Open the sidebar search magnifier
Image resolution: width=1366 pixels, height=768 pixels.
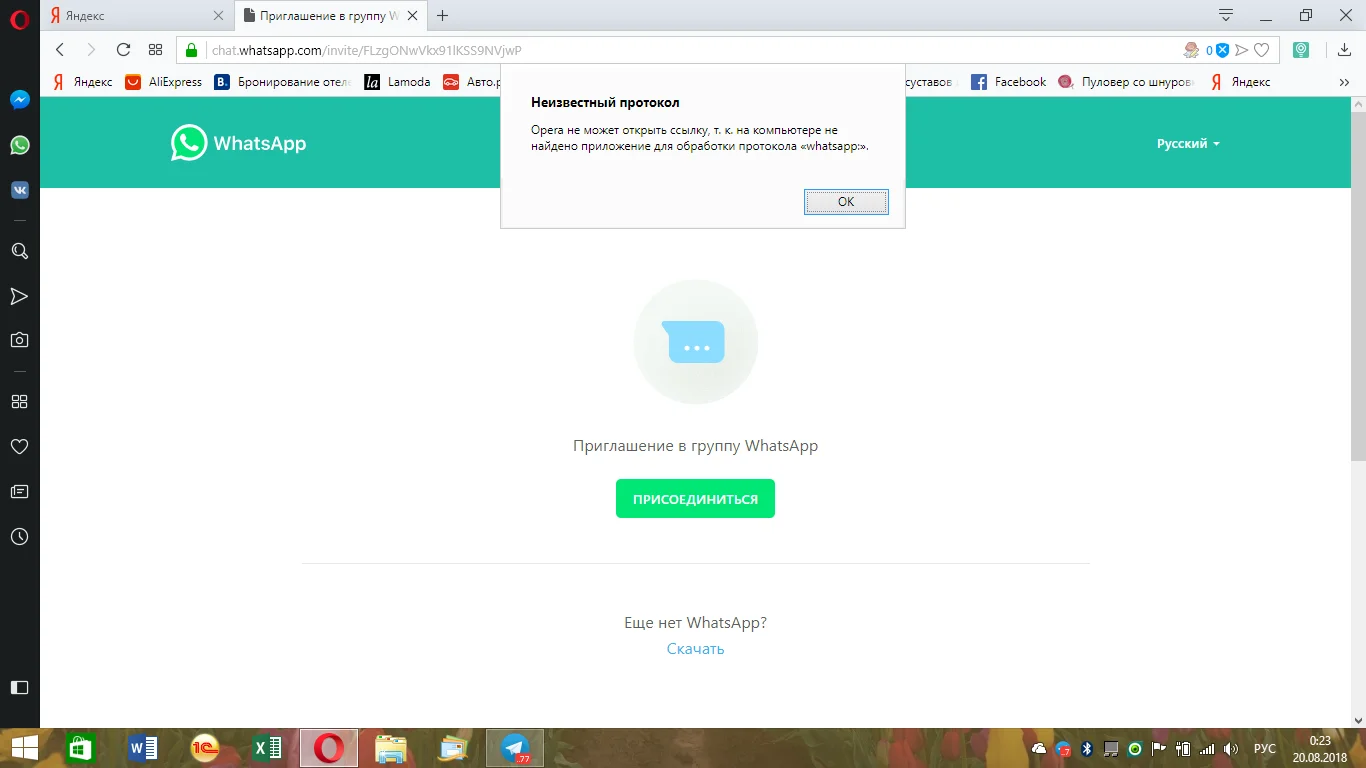pos(19,251)
